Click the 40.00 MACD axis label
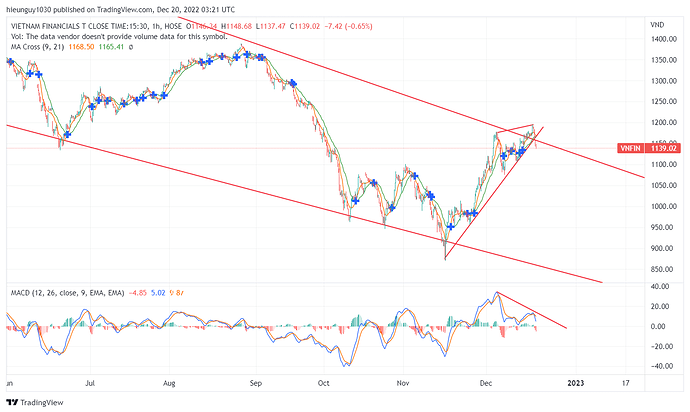Screen dimensions: 690x412 point(660,287)
